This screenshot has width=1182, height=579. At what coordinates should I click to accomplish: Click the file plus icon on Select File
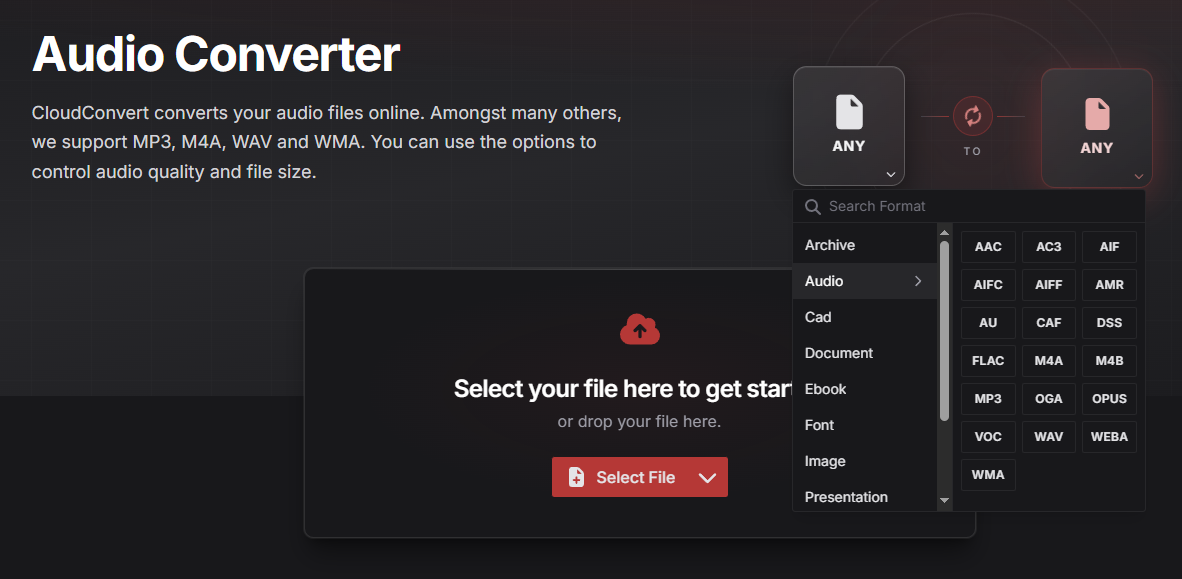tap(576, 477)
